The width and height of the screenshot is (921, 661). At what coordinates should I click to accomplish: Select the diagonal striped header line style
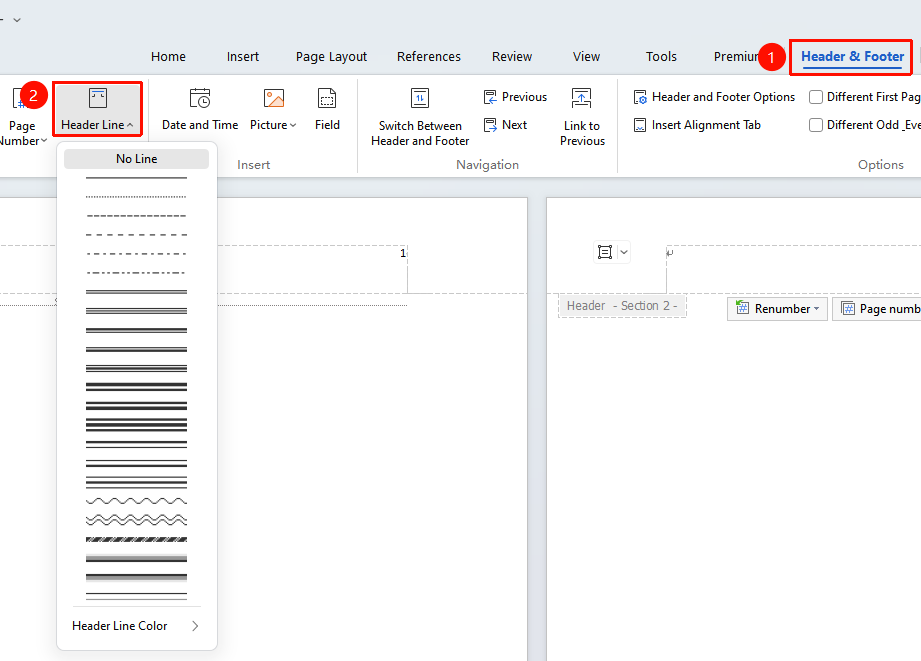click(136, 539)
